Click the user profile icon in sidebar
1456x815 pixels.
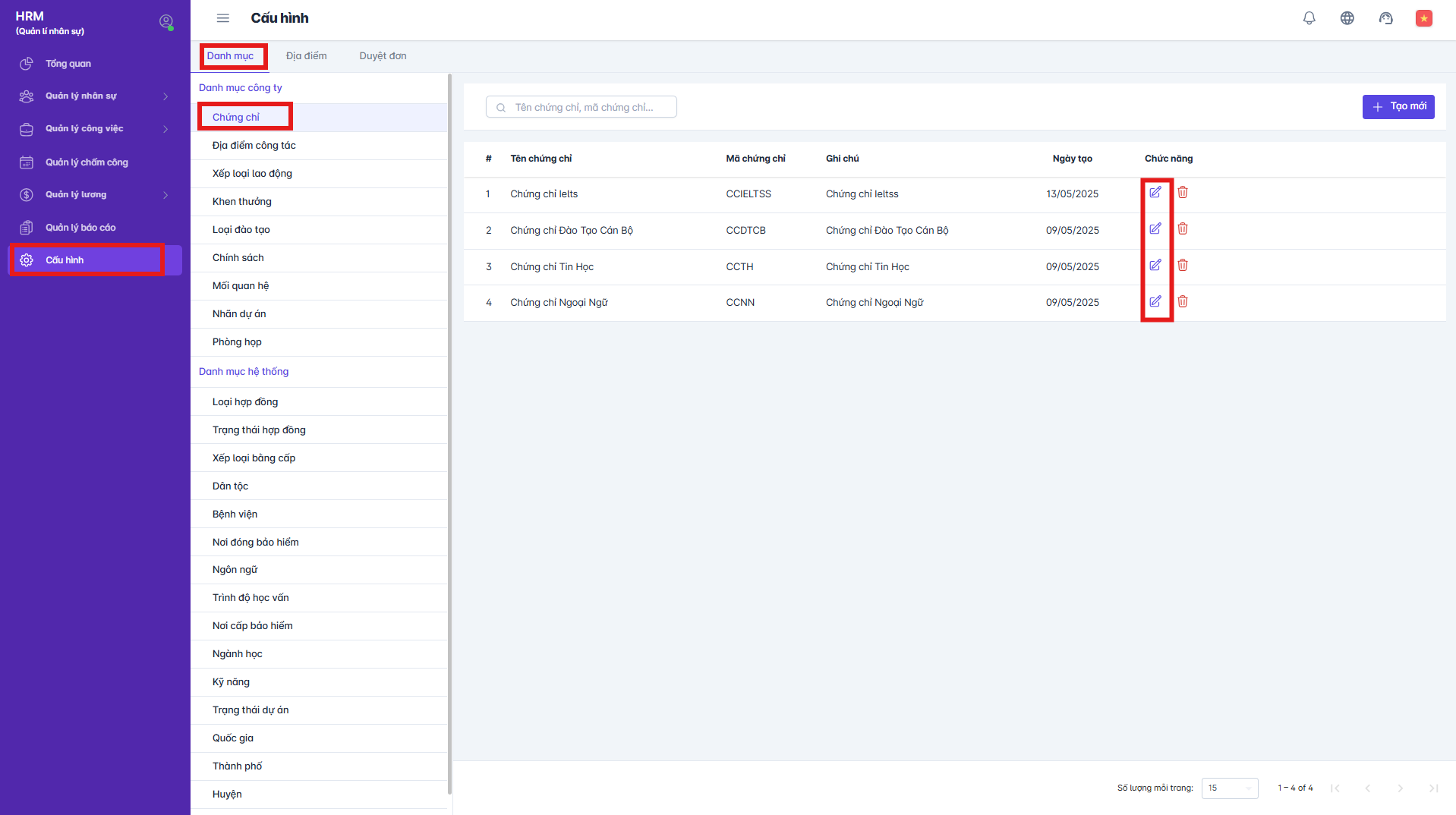[x=166, y=22]
